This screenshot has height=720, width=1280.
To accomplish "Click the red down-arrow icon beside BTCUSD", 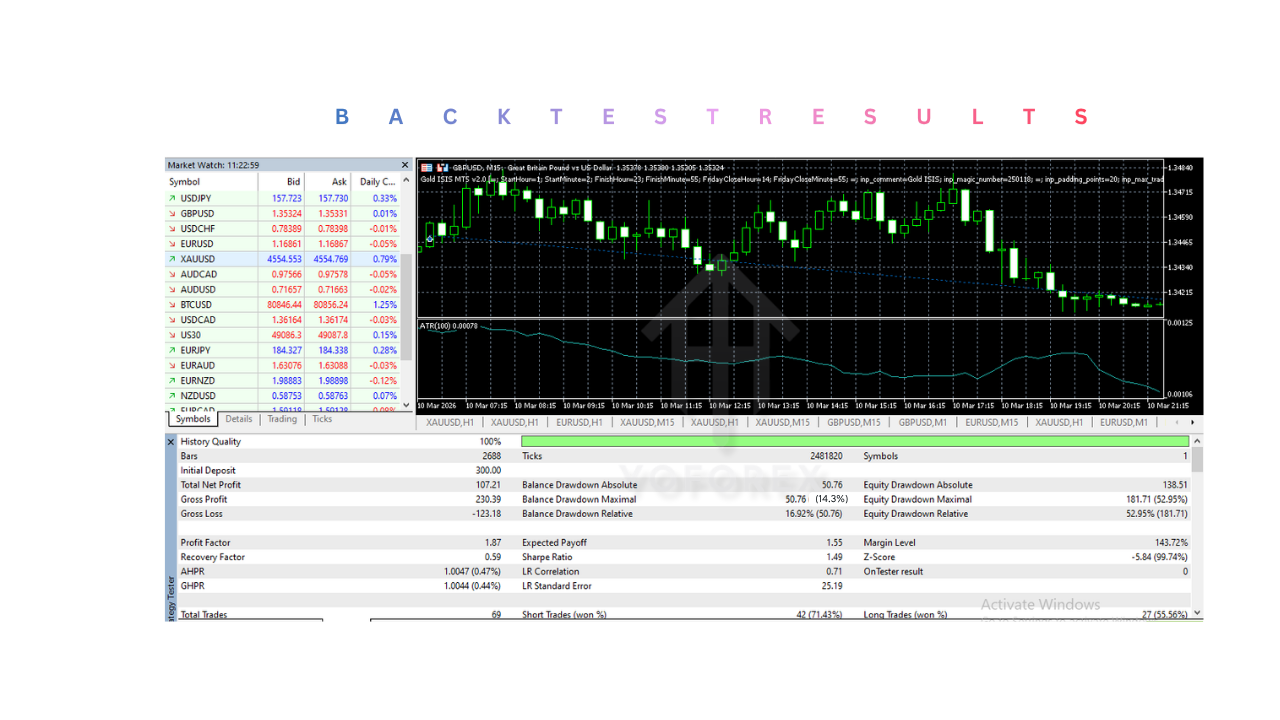I will pyautogui.click(x=172, y=305).
